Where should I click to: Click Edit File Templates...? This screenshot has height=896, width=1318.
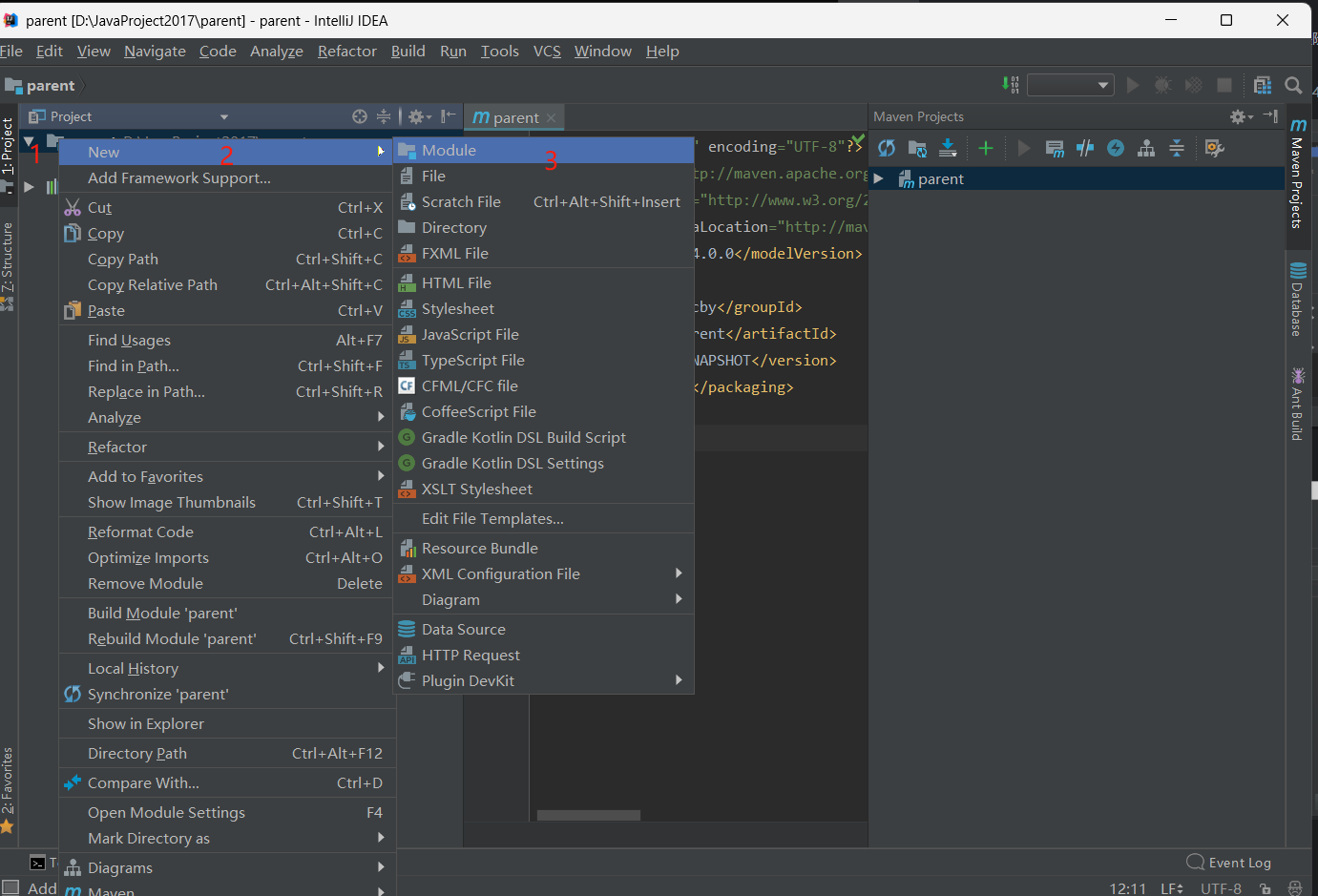[x=544, y=518]
